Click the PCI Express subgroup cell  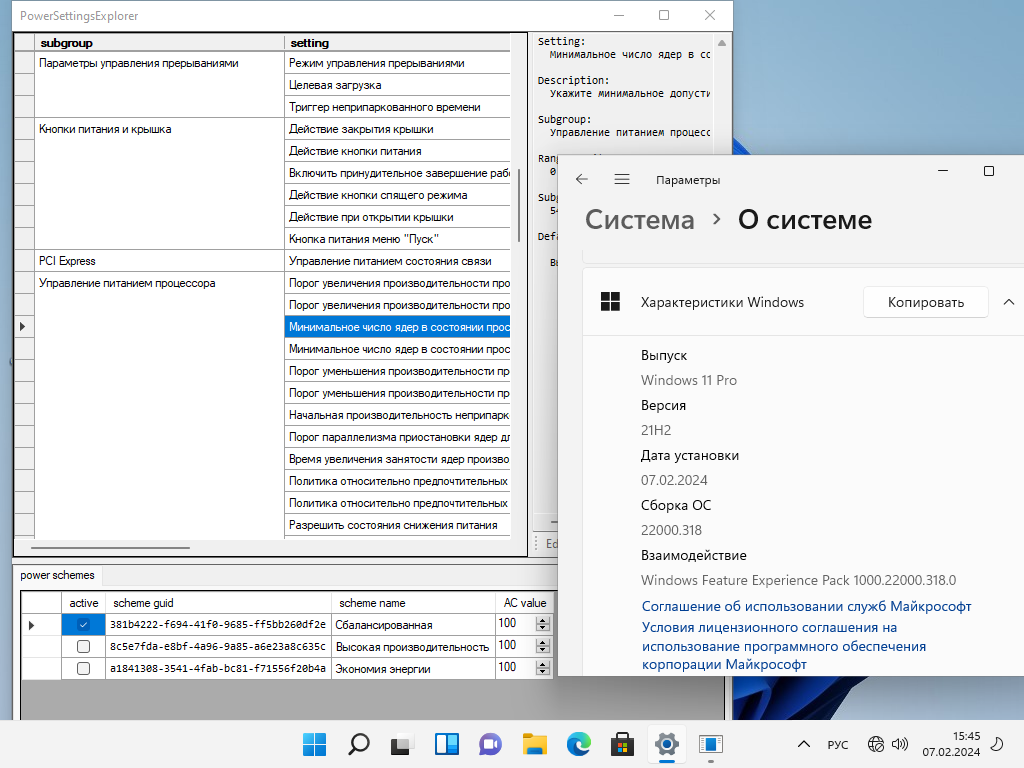pos(159,261)
